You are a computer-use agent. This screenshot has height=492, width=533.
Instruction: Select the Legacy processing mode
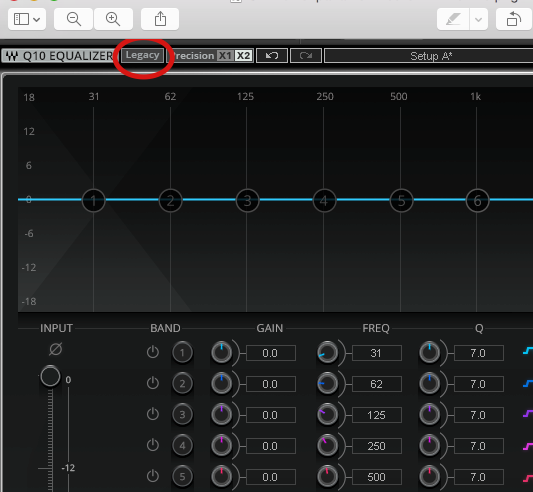pyautogui.click(x=142, y=55)
